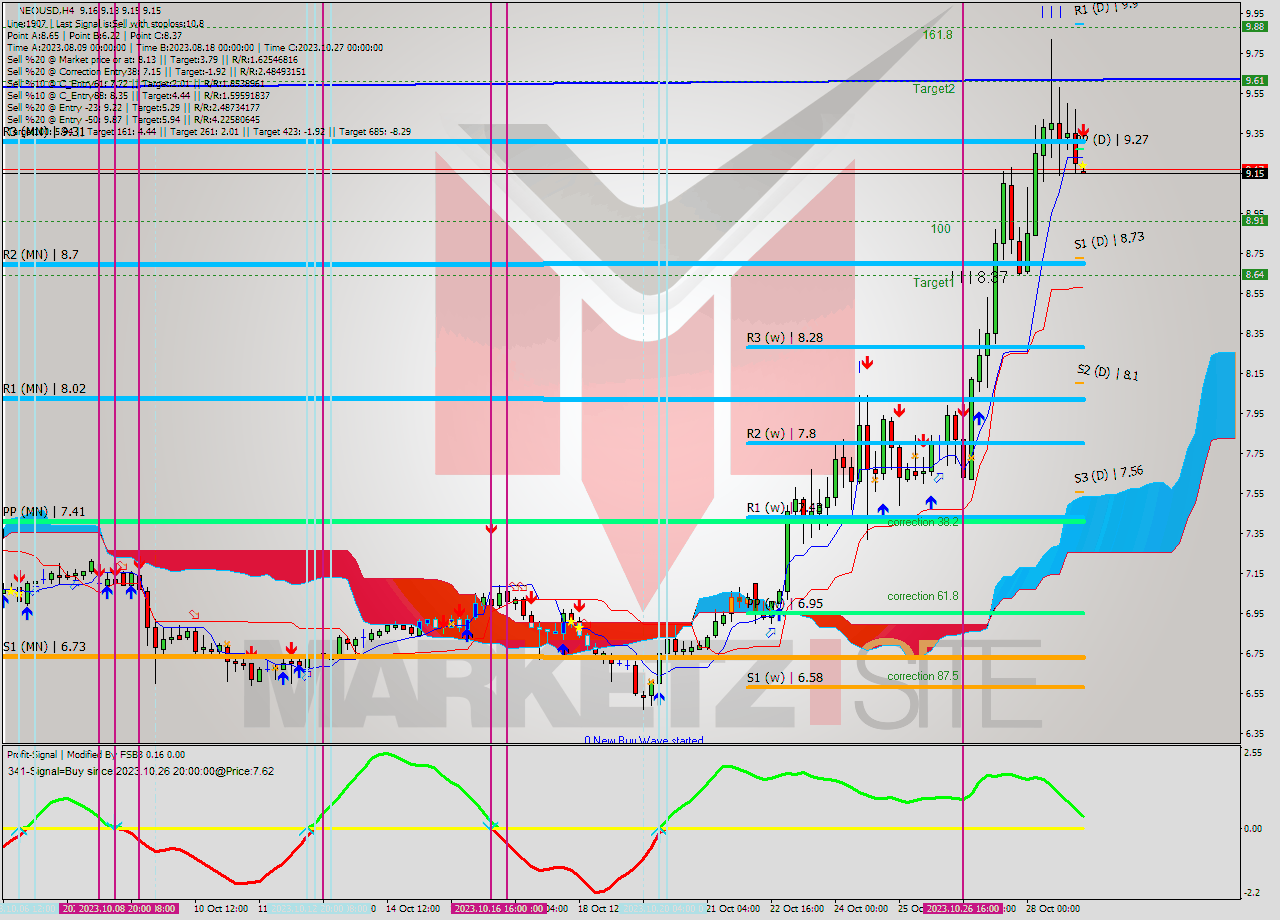Click the 'R2 (w) | 7.8' weekly label
This screenshot has width=1280, height=920.
[x=781, y=434]
